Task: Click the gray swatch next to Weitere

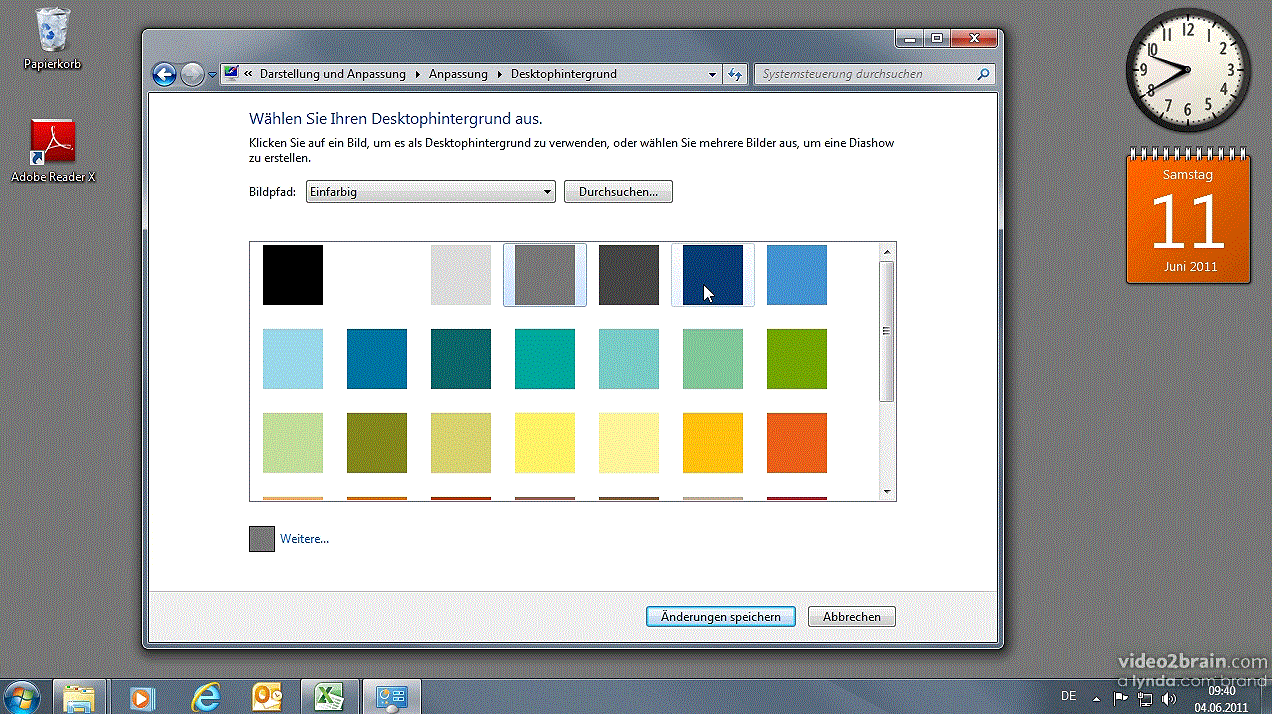Action: tap(262, 539)
